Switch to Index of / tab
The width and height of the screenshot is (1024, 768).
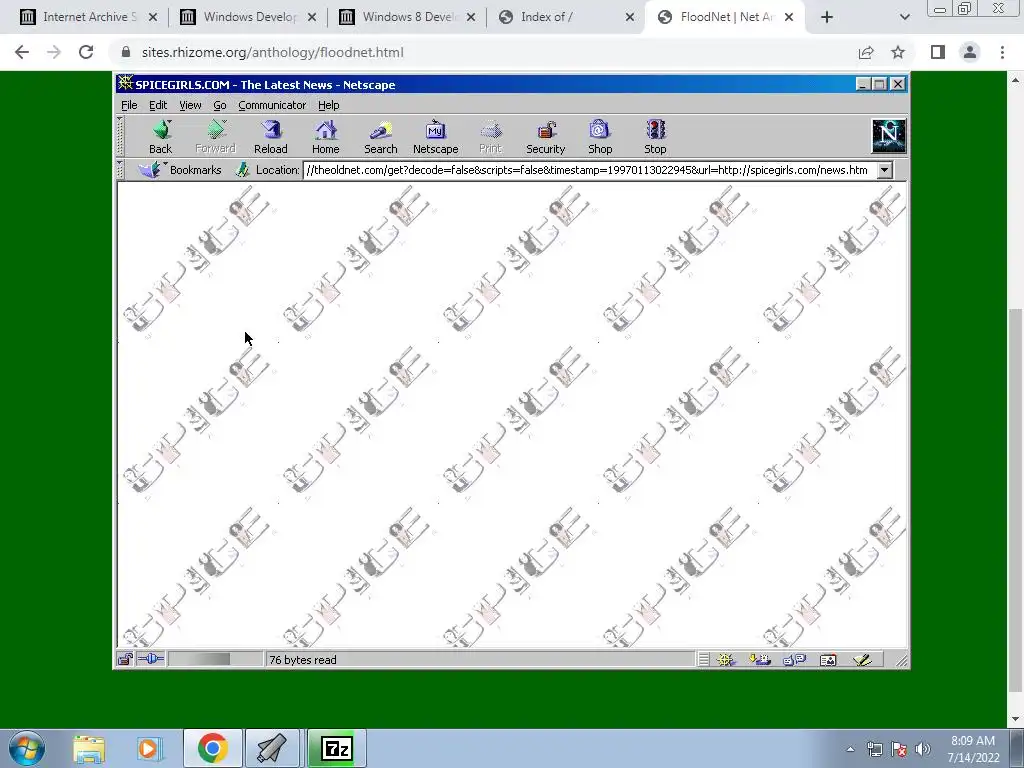566,17
